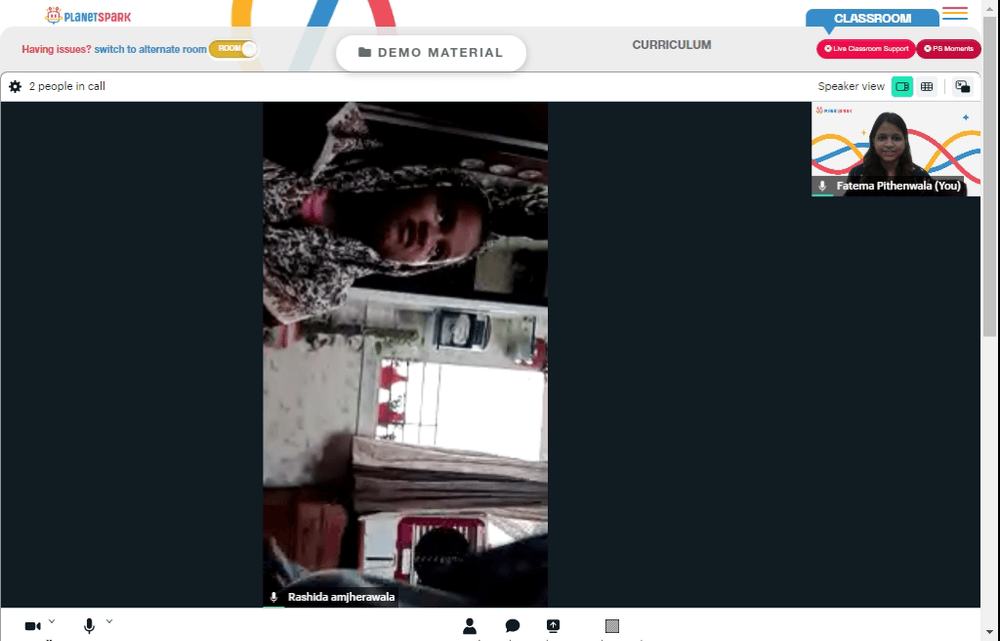Click the 'Speaker view' label

851,87
